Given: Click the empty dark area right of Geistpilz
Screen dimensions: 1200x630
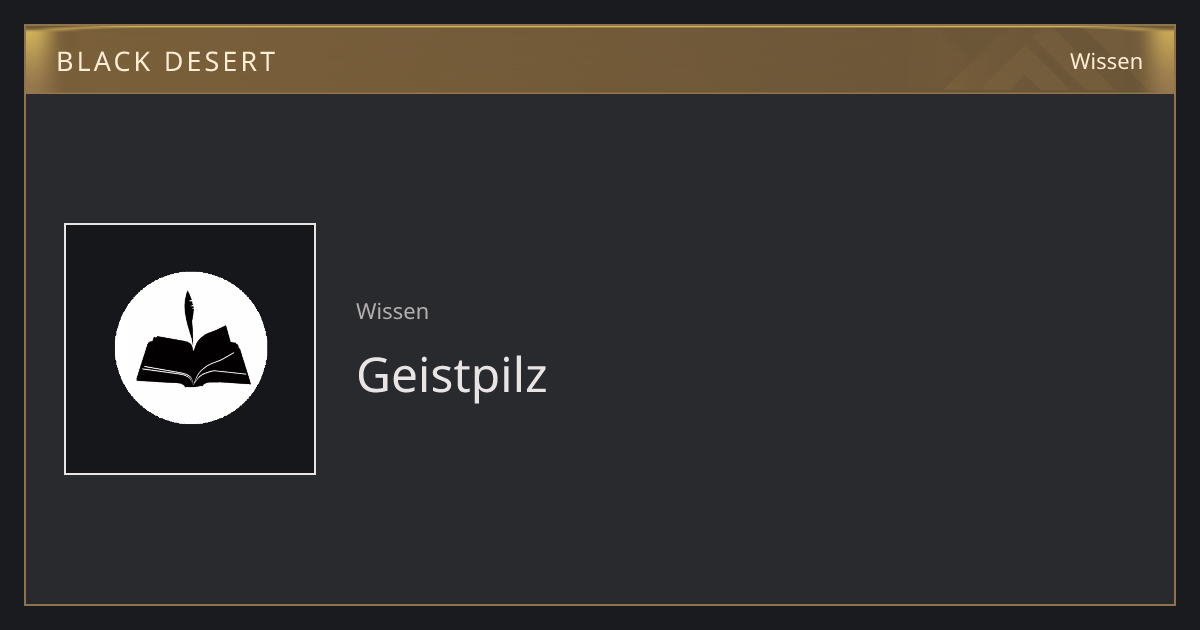Looking at the screenshot, I should (x=850, y=376).
